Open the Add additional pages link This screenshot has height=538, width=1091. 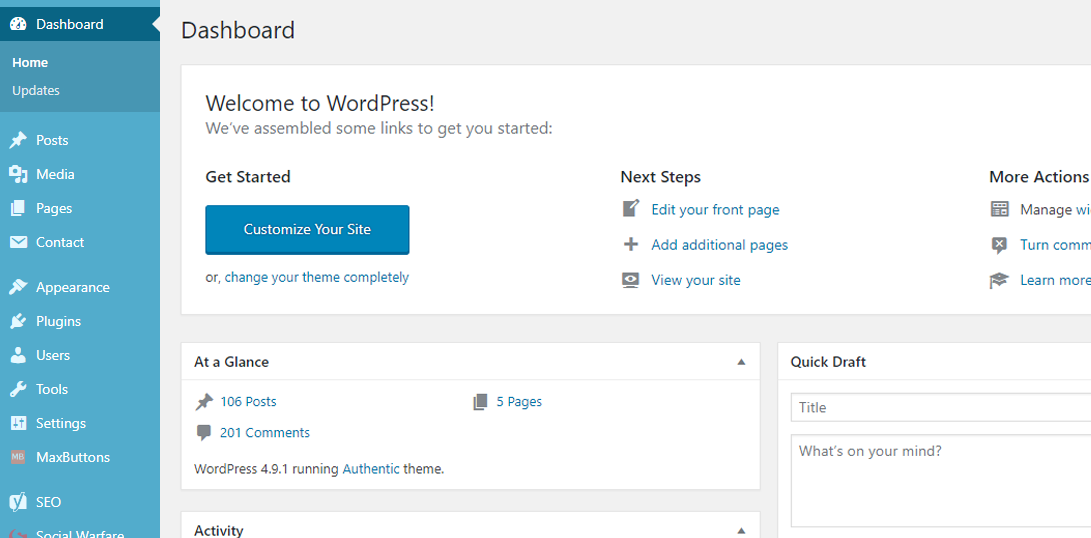(719, 245)
